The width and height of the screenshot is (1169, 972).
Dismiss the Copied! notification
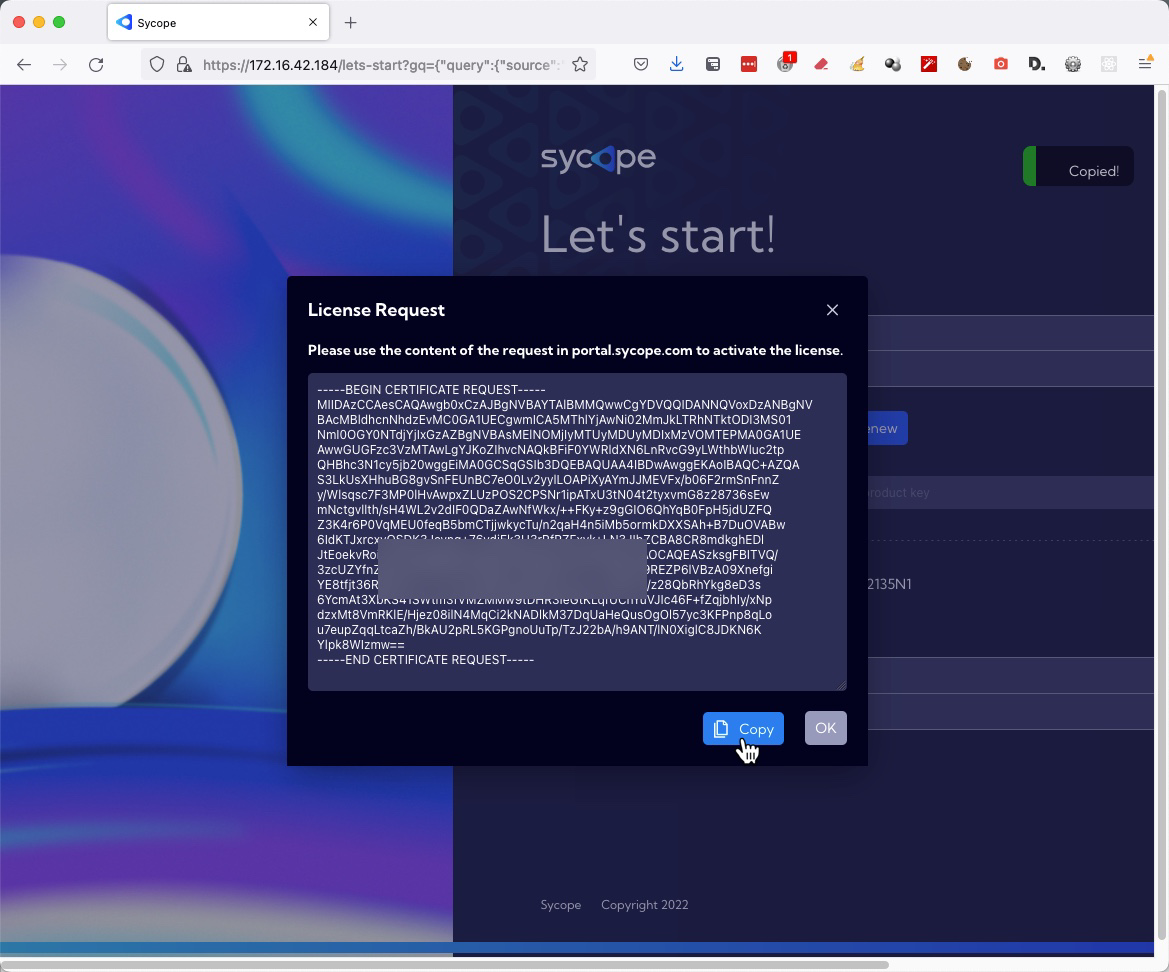[x=1078, y=166]
